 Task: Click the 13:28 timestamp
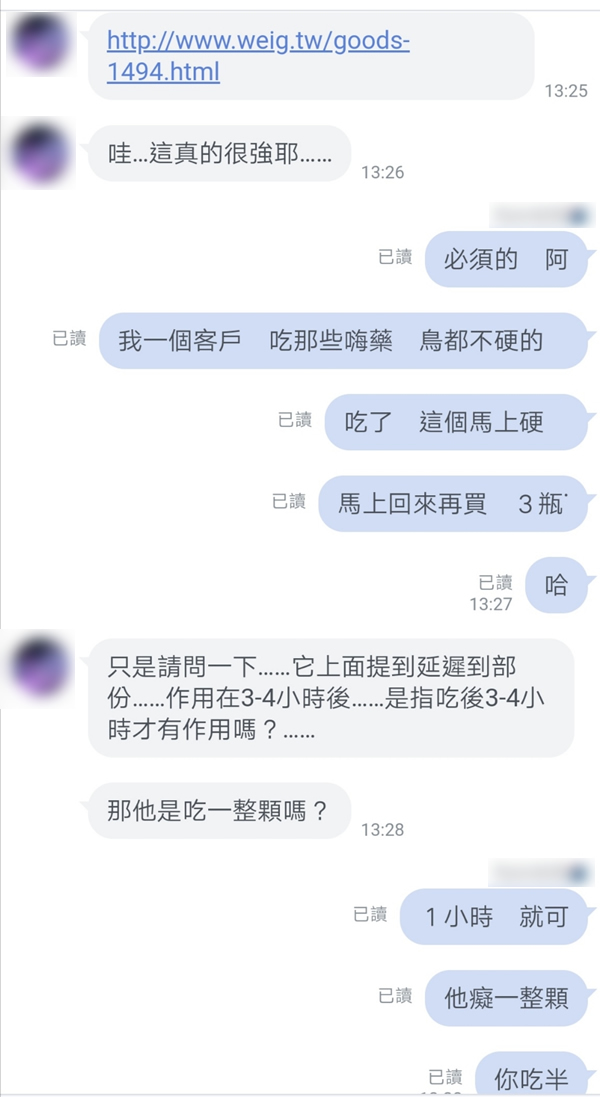tap(383, 830)
